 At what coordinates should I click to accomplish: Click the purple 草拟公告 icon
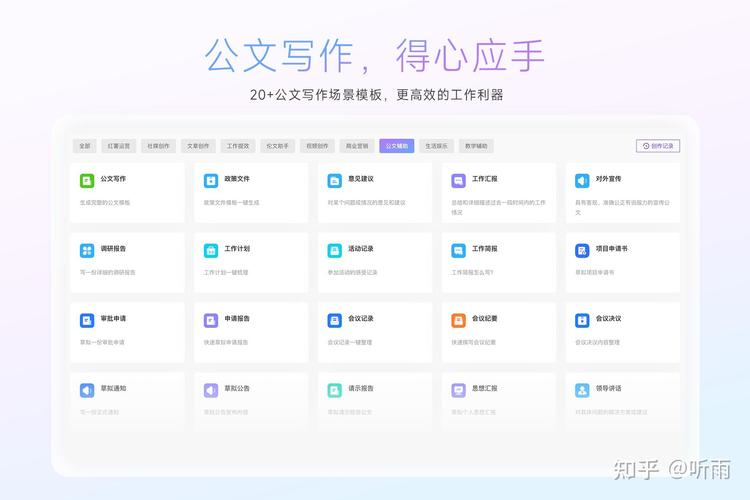(211, 390)
